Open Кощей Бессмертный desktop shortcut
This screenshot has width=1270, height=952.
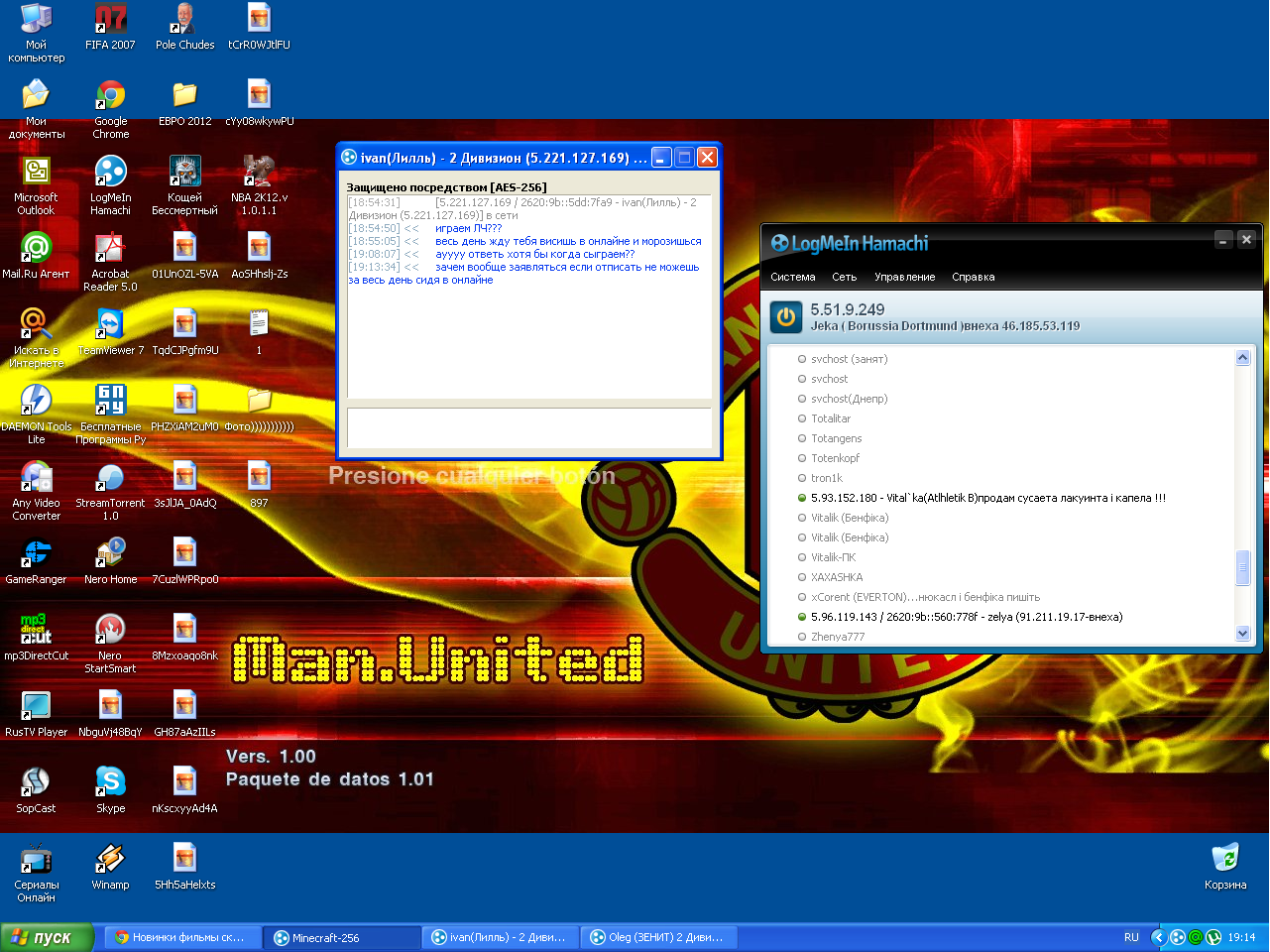tap(184, 185)
